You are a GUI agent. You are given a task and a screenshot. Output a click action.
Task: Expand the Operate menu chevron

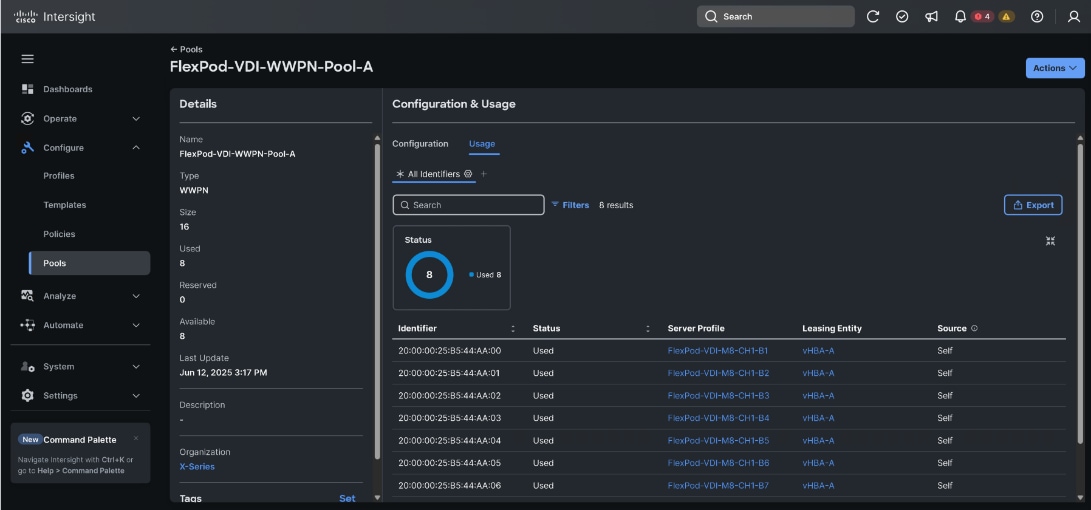[136, 119]
